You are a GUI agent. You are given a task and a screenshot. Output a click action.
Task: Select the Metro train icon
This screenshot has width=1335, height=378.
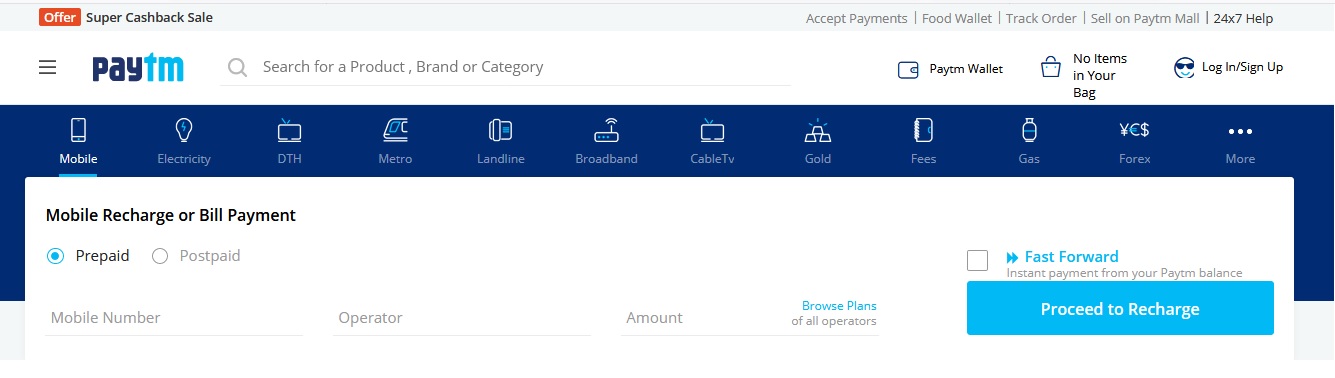tap(395, 130)
